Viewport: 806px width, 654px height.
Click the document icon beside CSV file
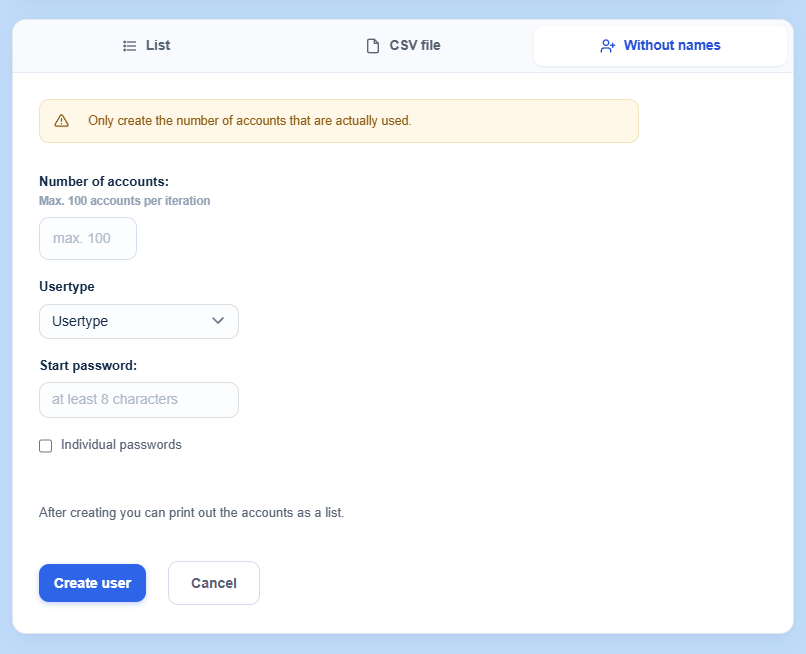click(373, 46)
